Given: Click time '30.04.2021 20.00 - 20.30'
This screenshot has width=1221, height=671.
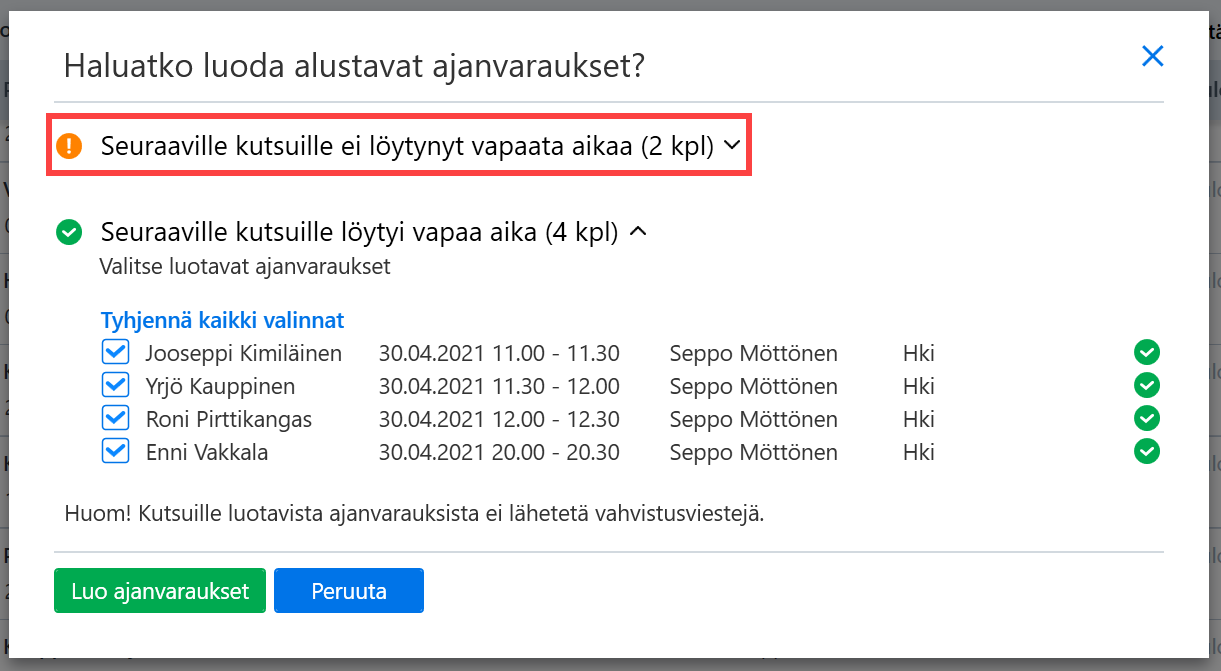Looking at the screenshot, I should (x=499, y=452).
